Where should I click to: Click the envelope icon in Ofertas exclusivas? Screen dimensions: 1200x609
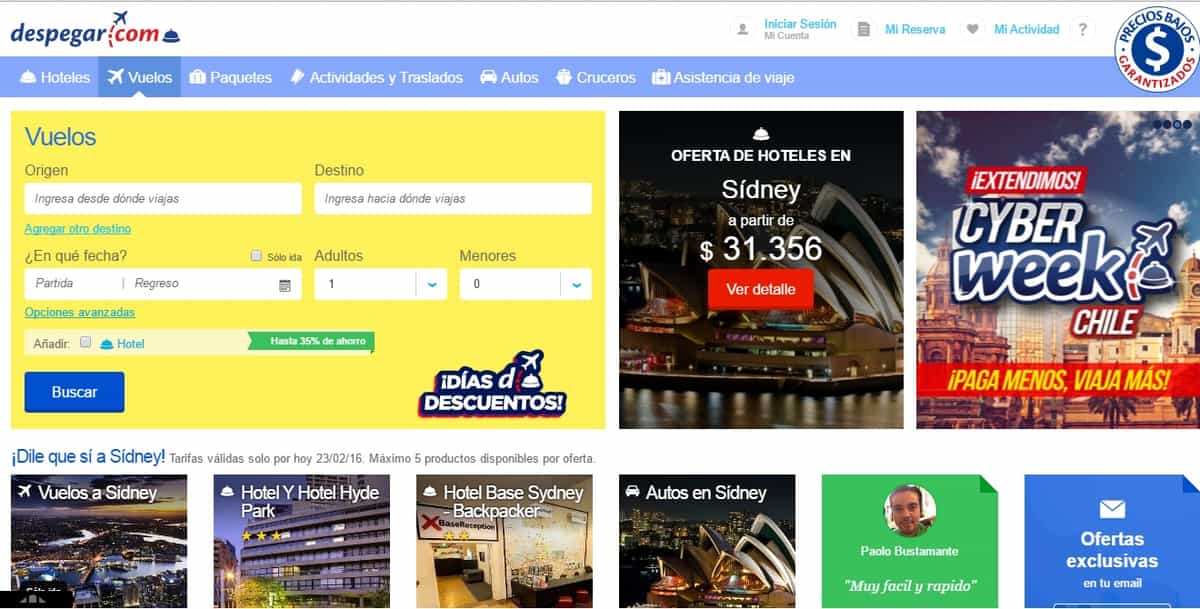tap(1112, 509)
